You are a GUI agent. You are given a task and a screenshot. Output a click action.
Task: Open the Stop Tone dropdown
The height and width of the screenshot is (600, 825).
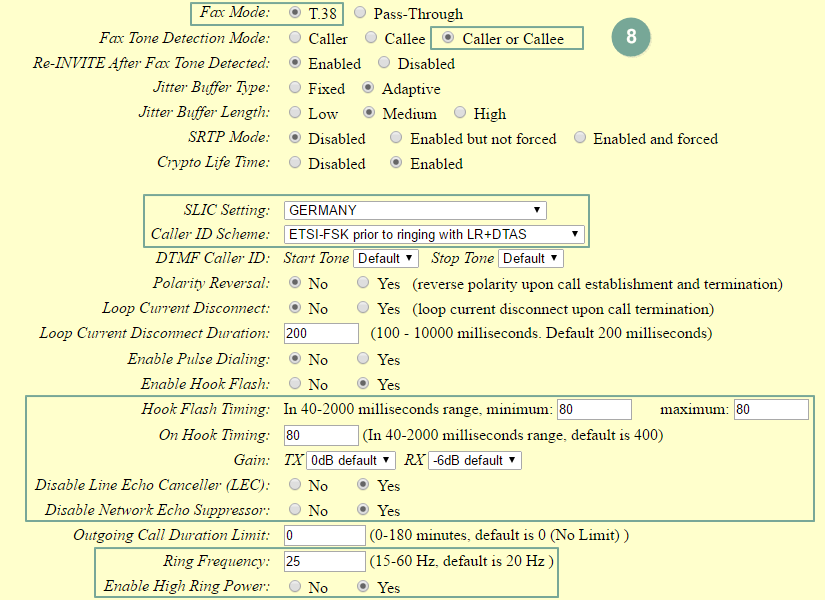coord(531,258)
